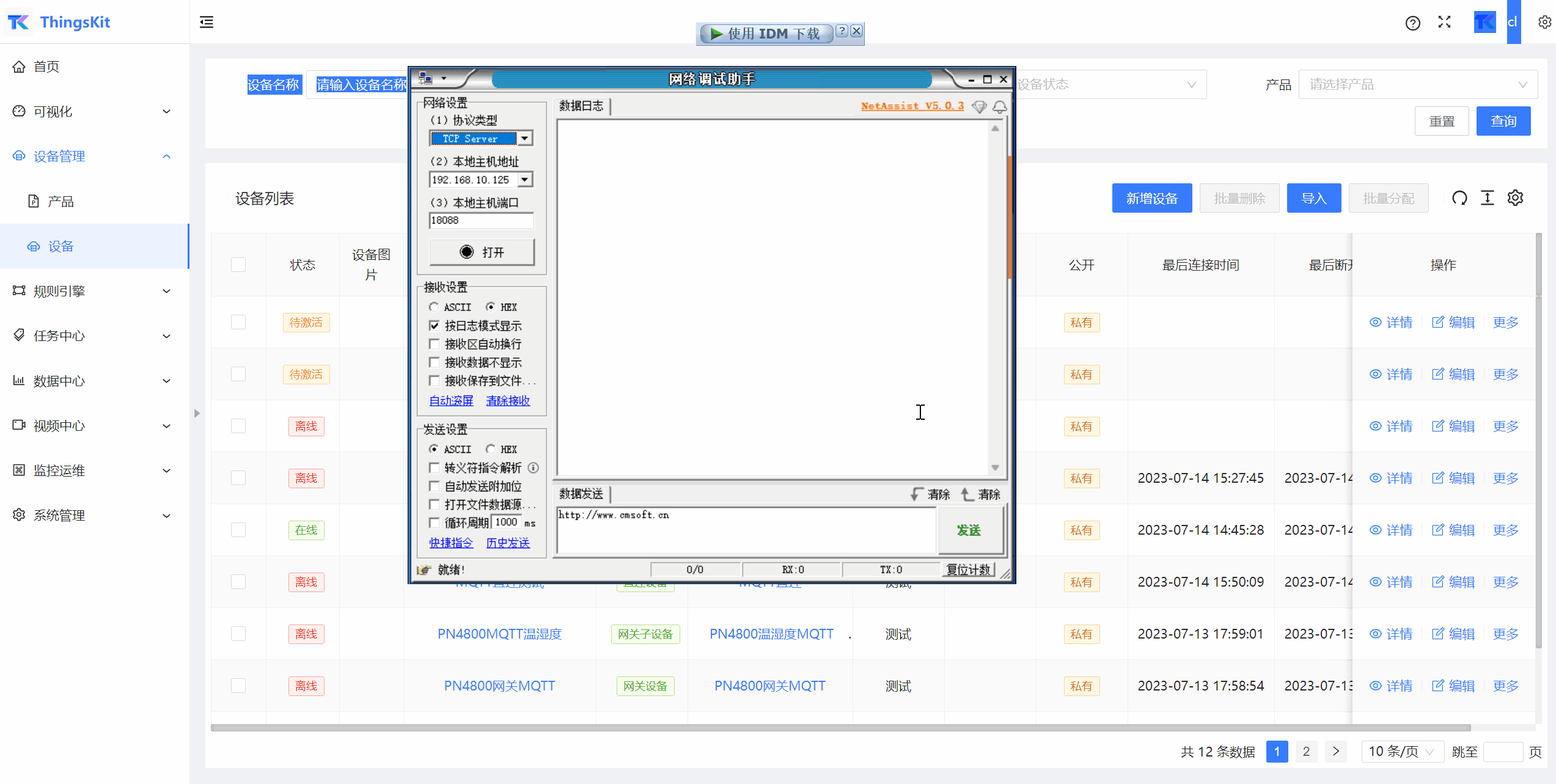
Task: Click the 查询 search button
Action: (x=1503, y=121)
